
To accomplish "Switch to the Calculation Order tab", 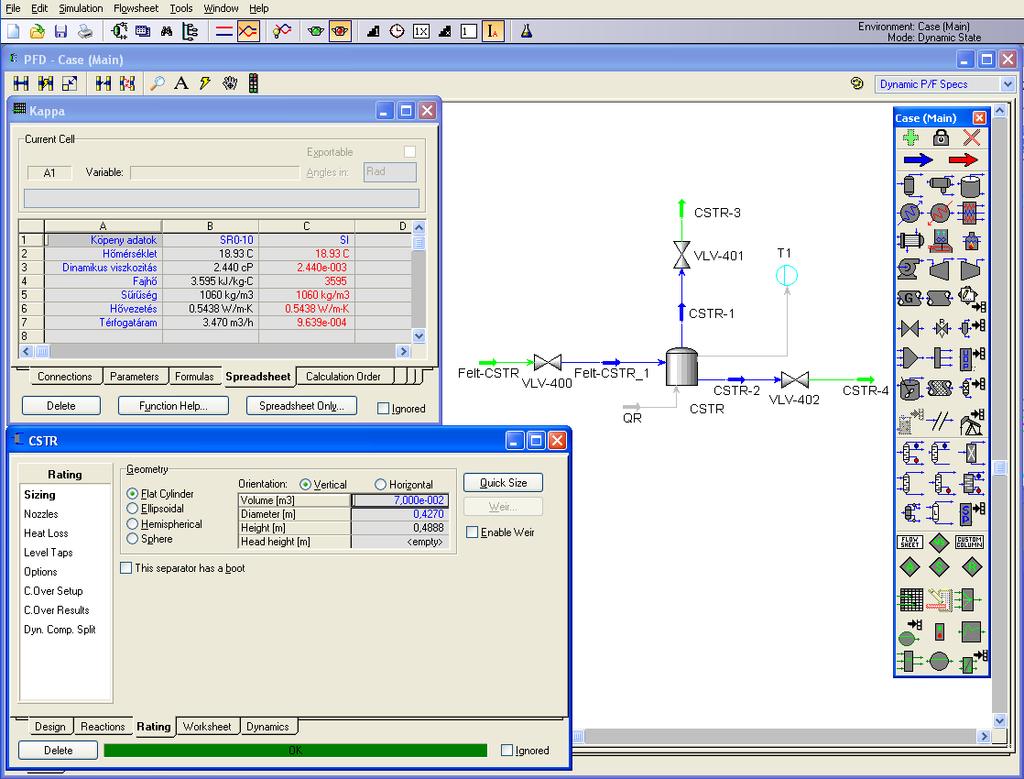I will tap(343, 377).
